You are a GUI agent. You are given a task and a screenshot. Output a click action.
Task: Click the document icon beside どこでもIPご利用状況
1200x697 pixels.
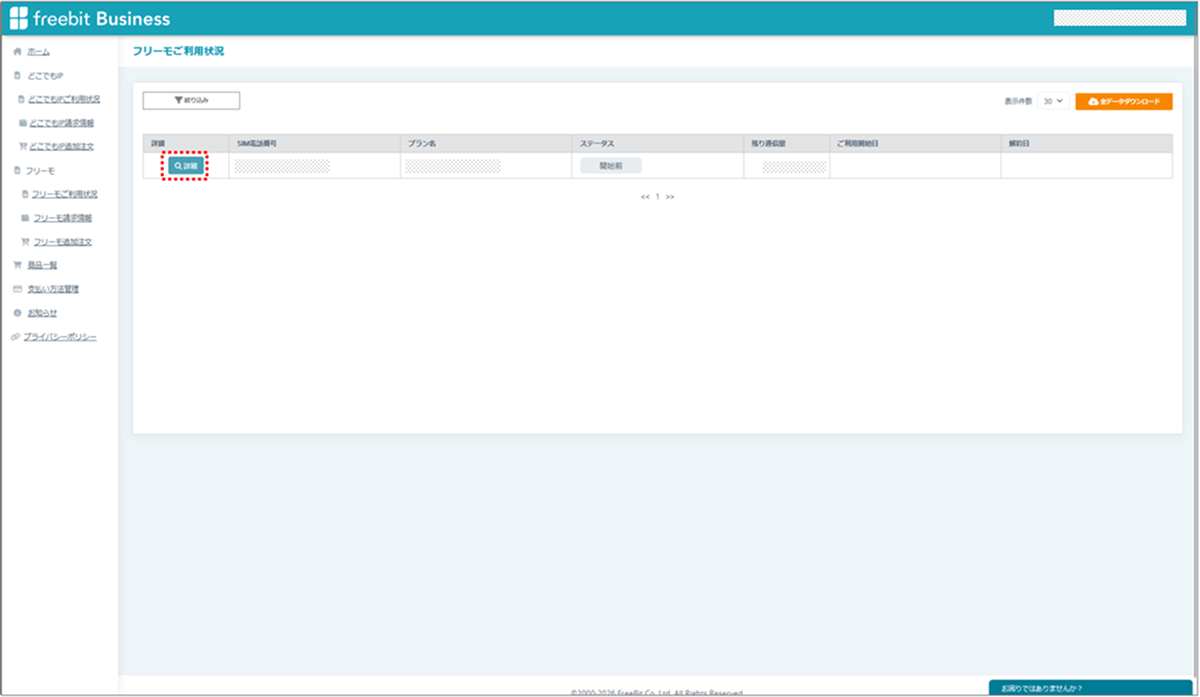[24, 99]
